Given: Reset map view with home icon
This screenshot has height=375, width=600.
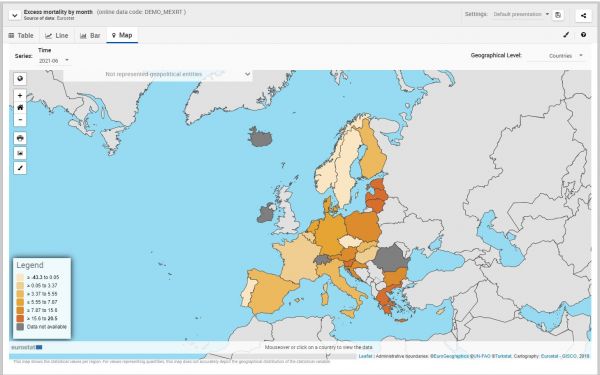Looking at the screenshot, I should tap(20, 108).
